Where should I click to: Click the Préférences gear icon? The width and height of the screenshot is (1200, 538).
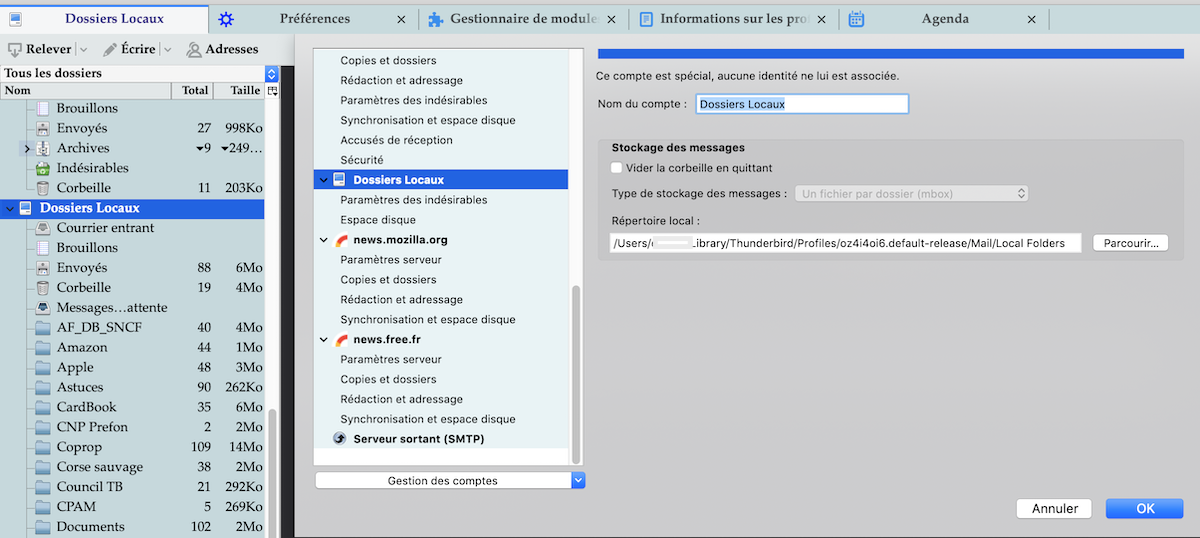(226, 19)
